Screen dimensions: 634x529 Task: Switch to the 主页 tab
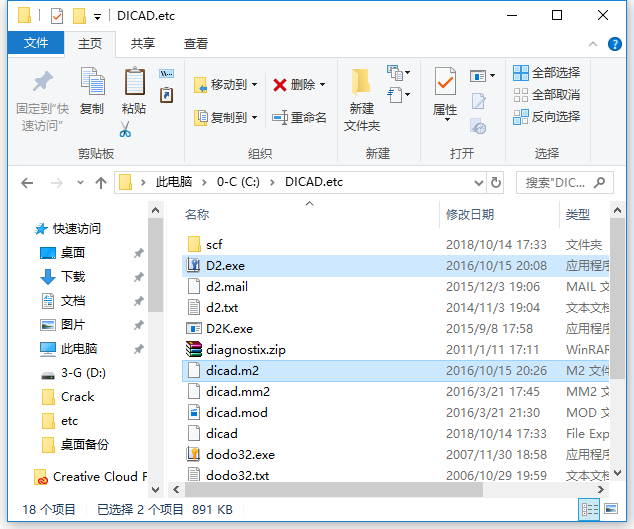90,43
